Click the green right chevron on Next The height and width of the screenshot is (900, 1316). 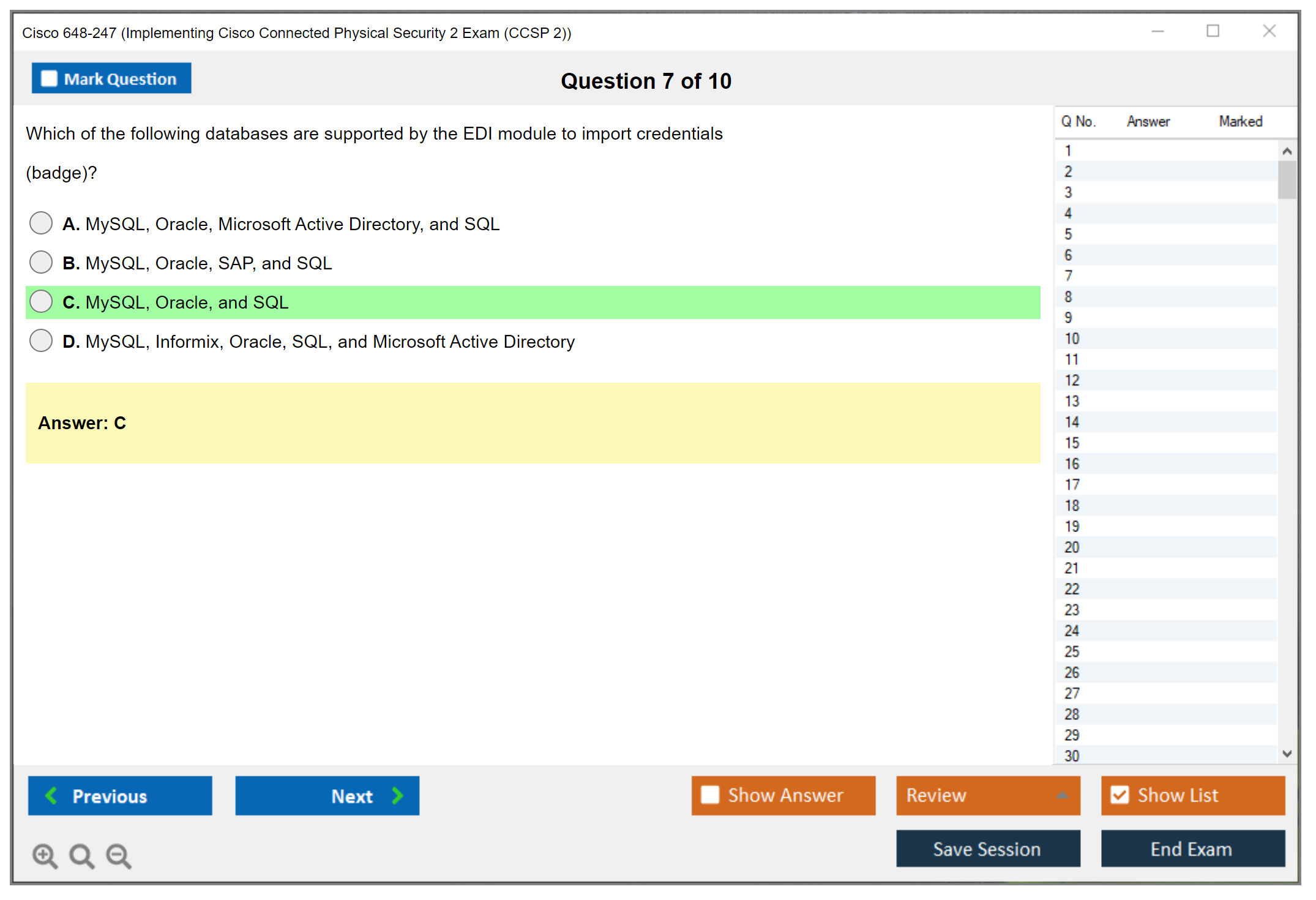(x=397, y=796)
